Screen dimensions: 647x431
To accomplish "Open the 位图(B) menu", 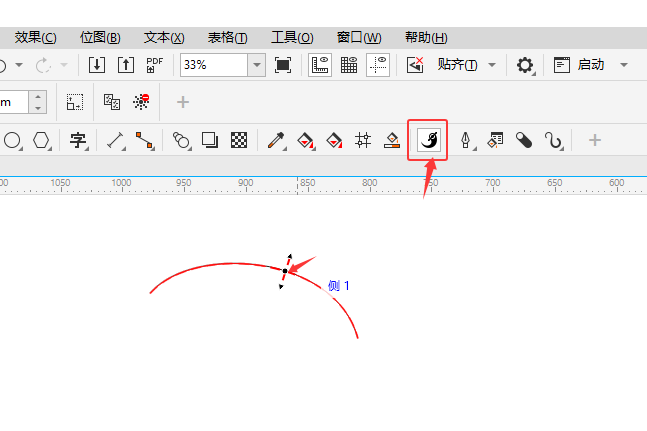I will (x=100, y=38).
